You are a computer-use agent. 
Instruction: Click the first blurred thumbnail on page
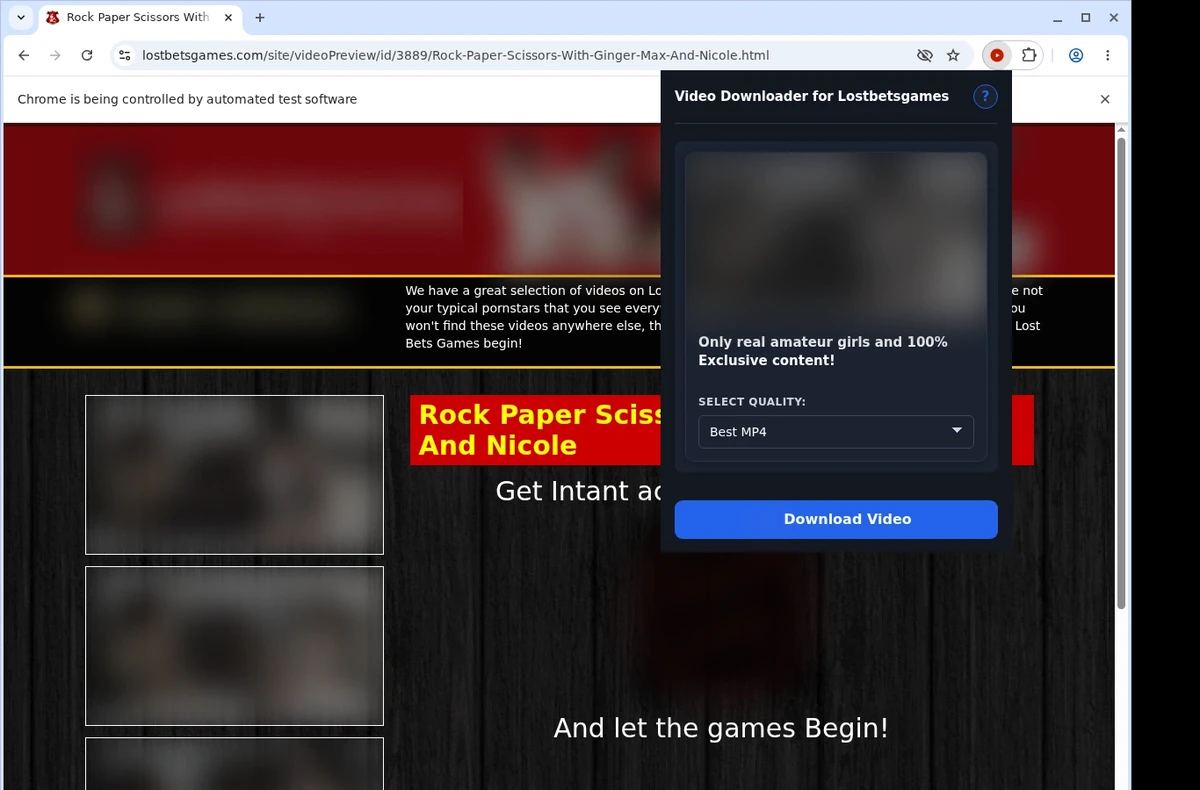point(234,474)
